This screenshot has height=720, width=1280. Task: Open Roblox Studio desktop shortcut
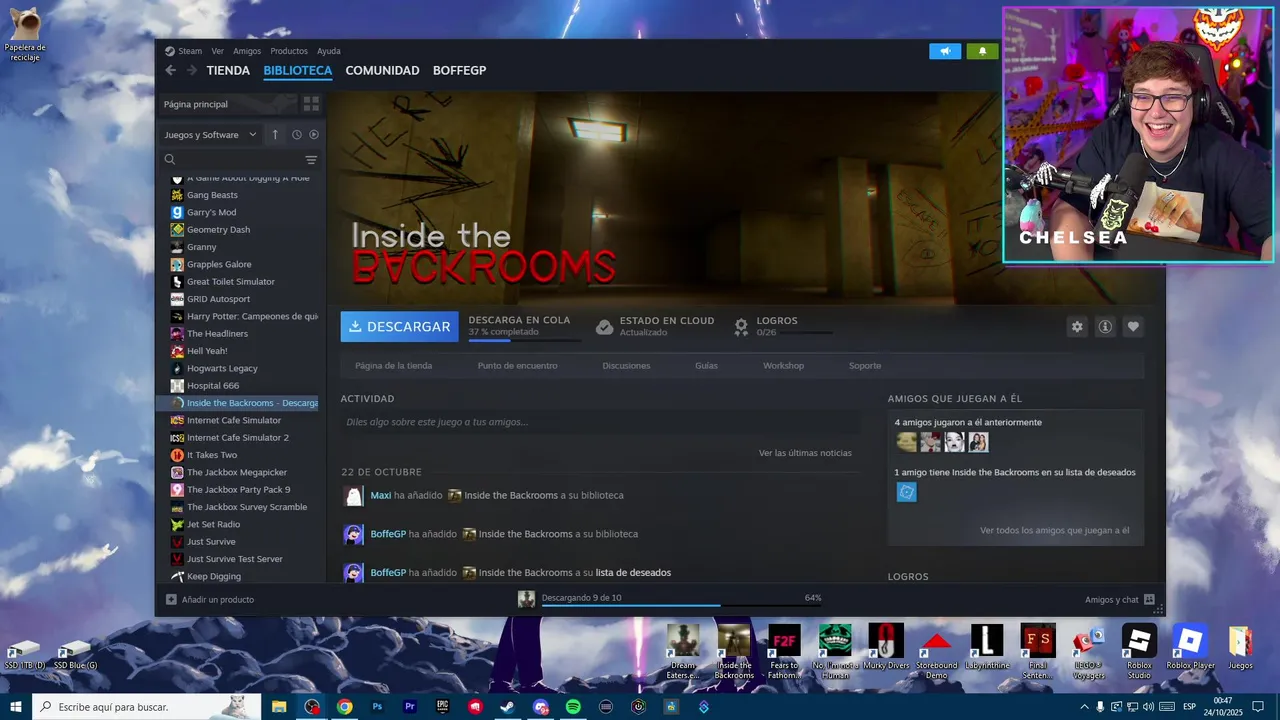pyautogui.click(x=1139, y=652)
